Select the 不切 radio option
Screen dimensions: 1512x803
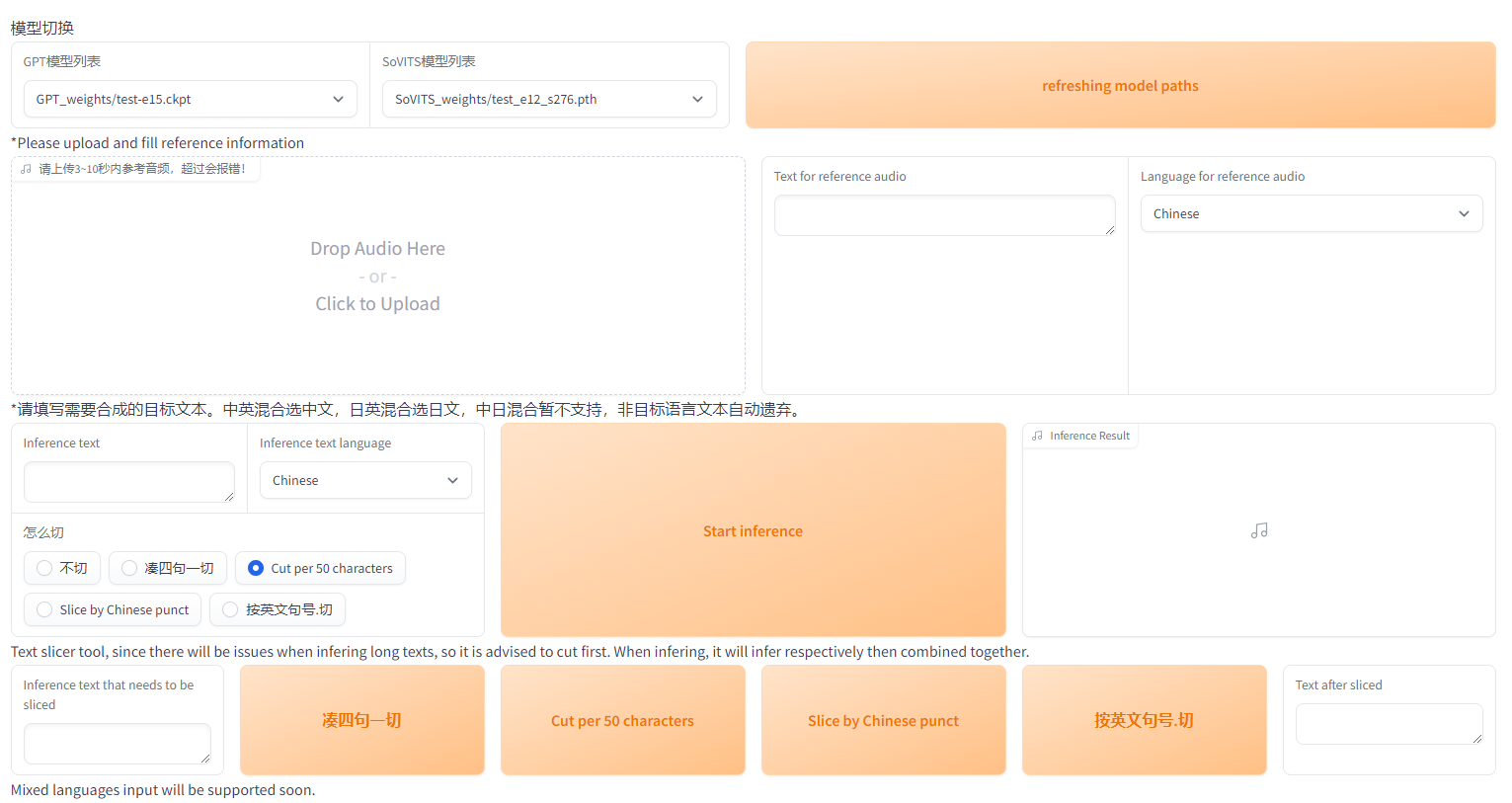pos(44,568)
